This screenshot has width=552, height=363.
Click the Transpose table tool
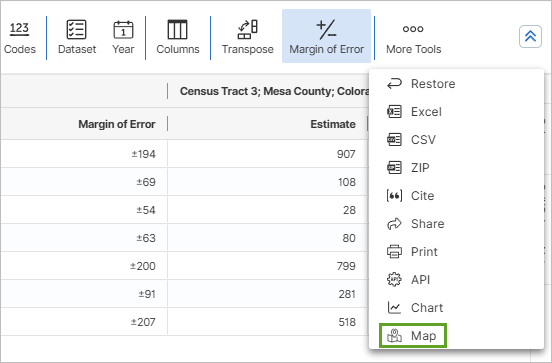pyautogui.click(x=247, y=38)
